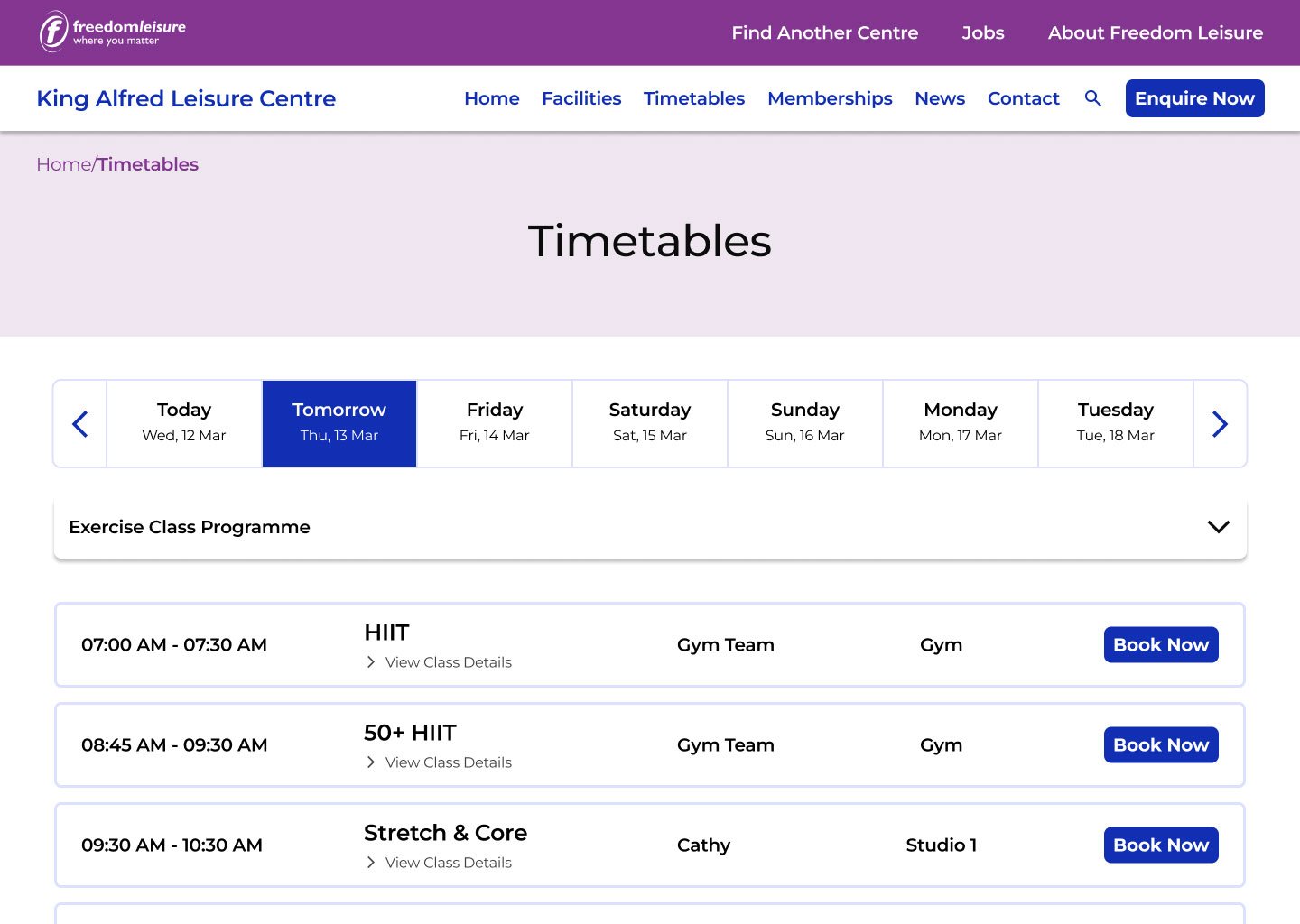Open the site search magnifier icon
The width and height of the screenshot is (1300, 924).
tap(1092, 98)
